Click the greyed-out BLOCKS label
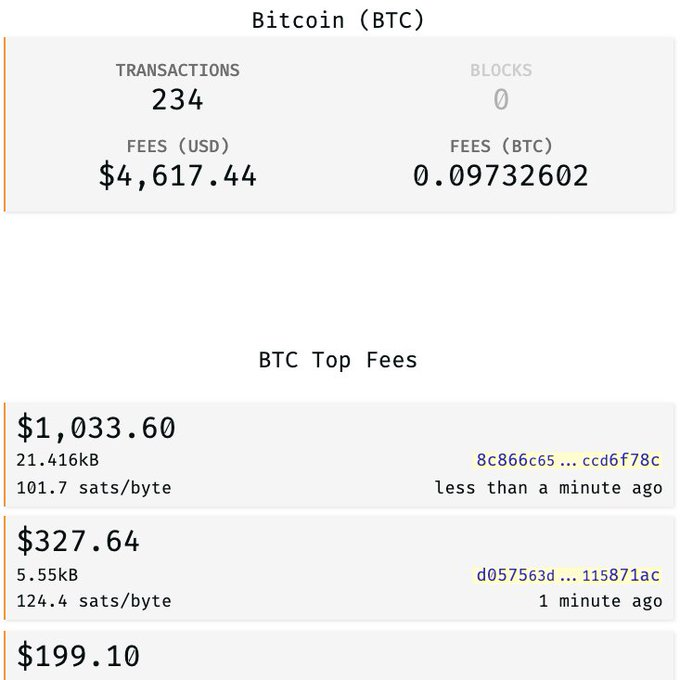Viewport: 680px width, 680px height. [501, 70]
